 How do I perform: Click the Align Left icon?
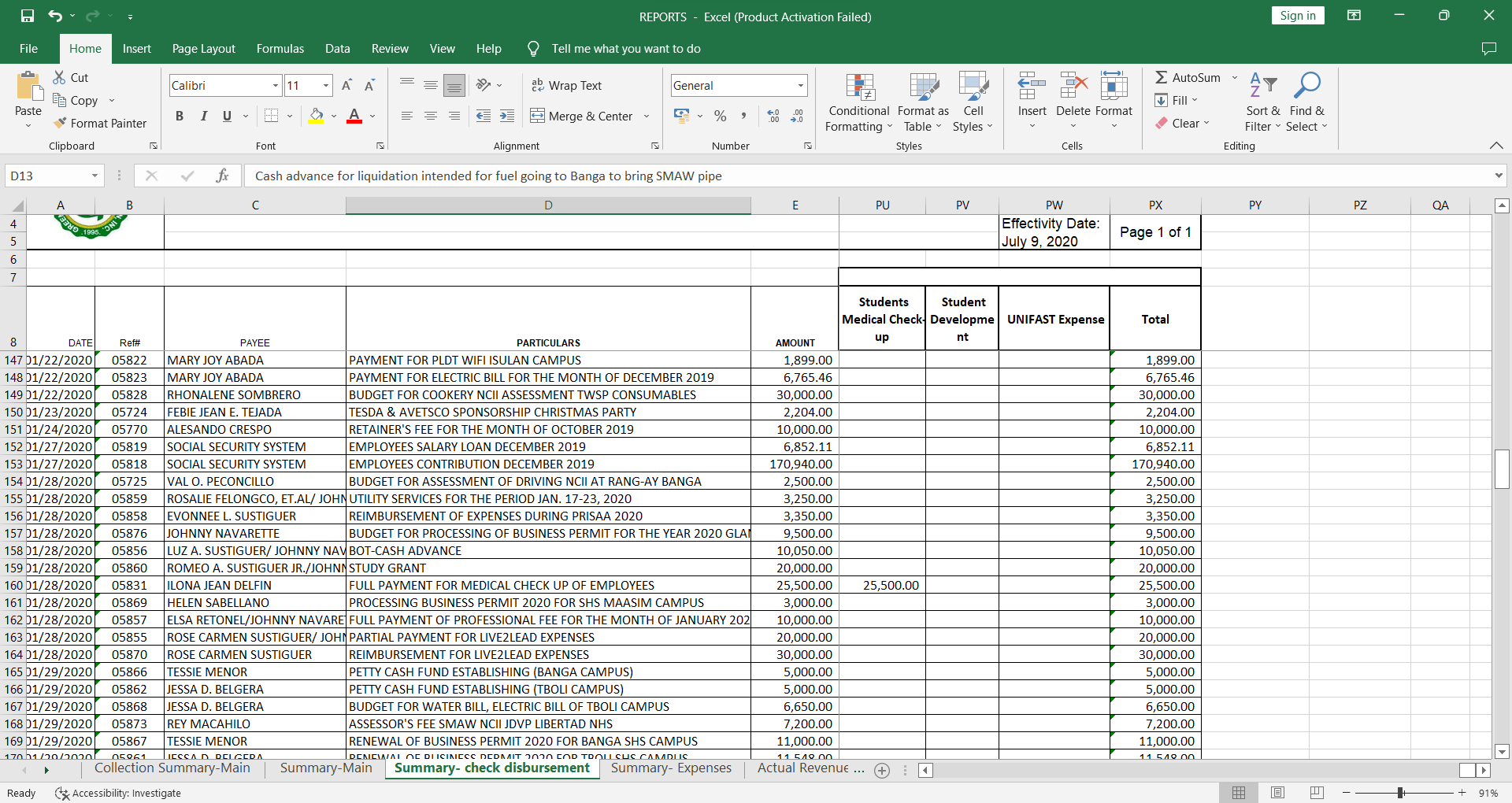(x=407, y=116)
